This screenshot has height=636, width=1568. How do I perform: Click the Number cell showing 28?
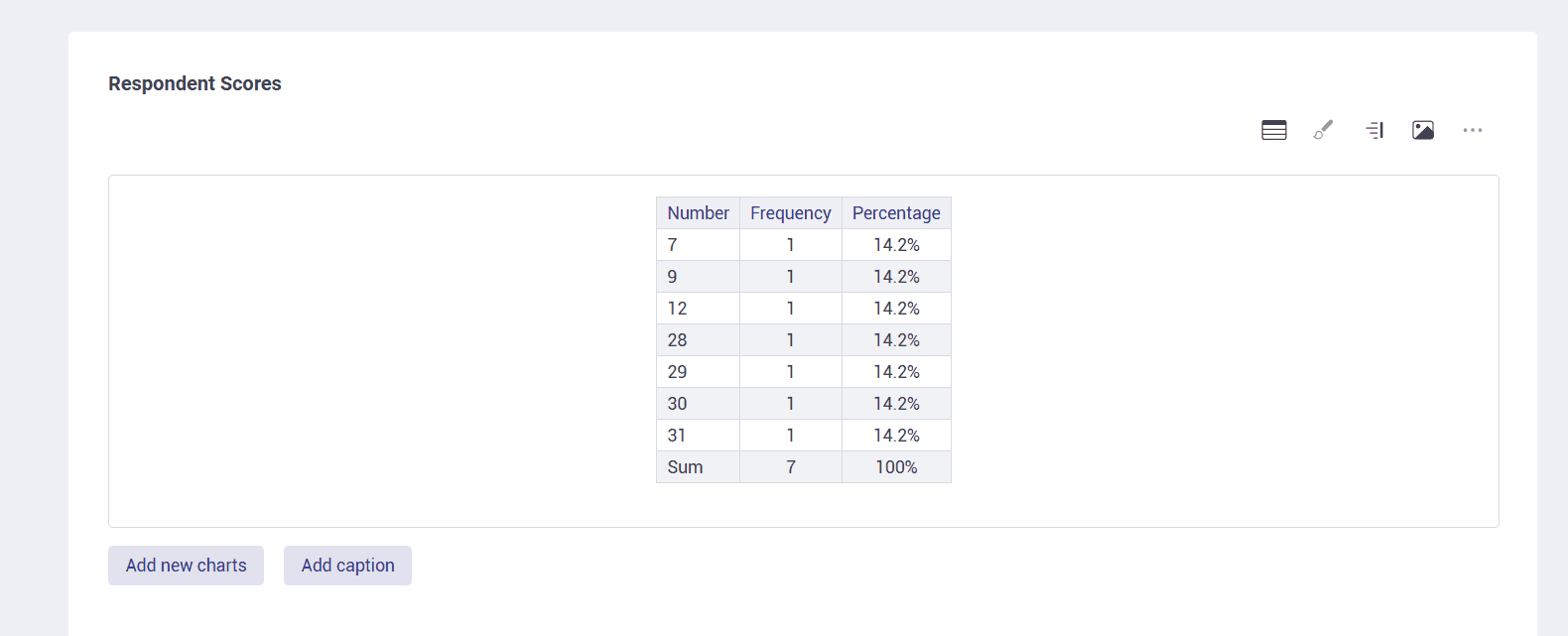click(x=698, y=340)
